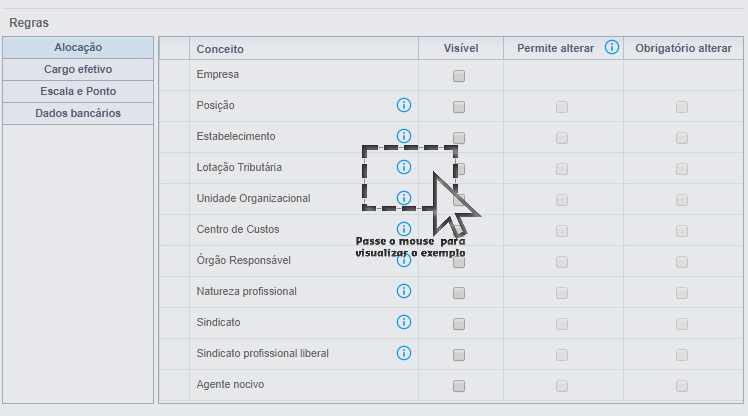Go to Dados bancários tab

tap(78, 113)
